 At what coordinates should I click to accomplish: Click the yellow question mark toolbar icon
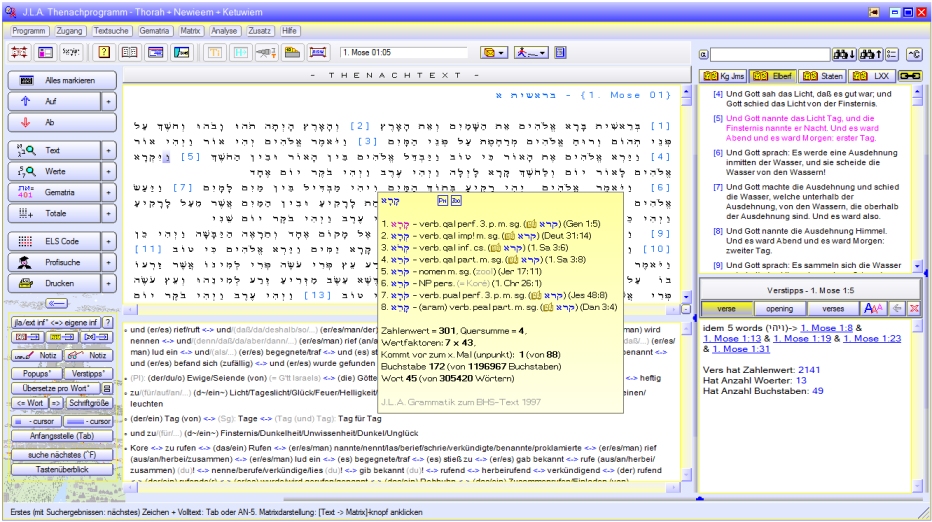pyautogui.click(x=104, y=52)
